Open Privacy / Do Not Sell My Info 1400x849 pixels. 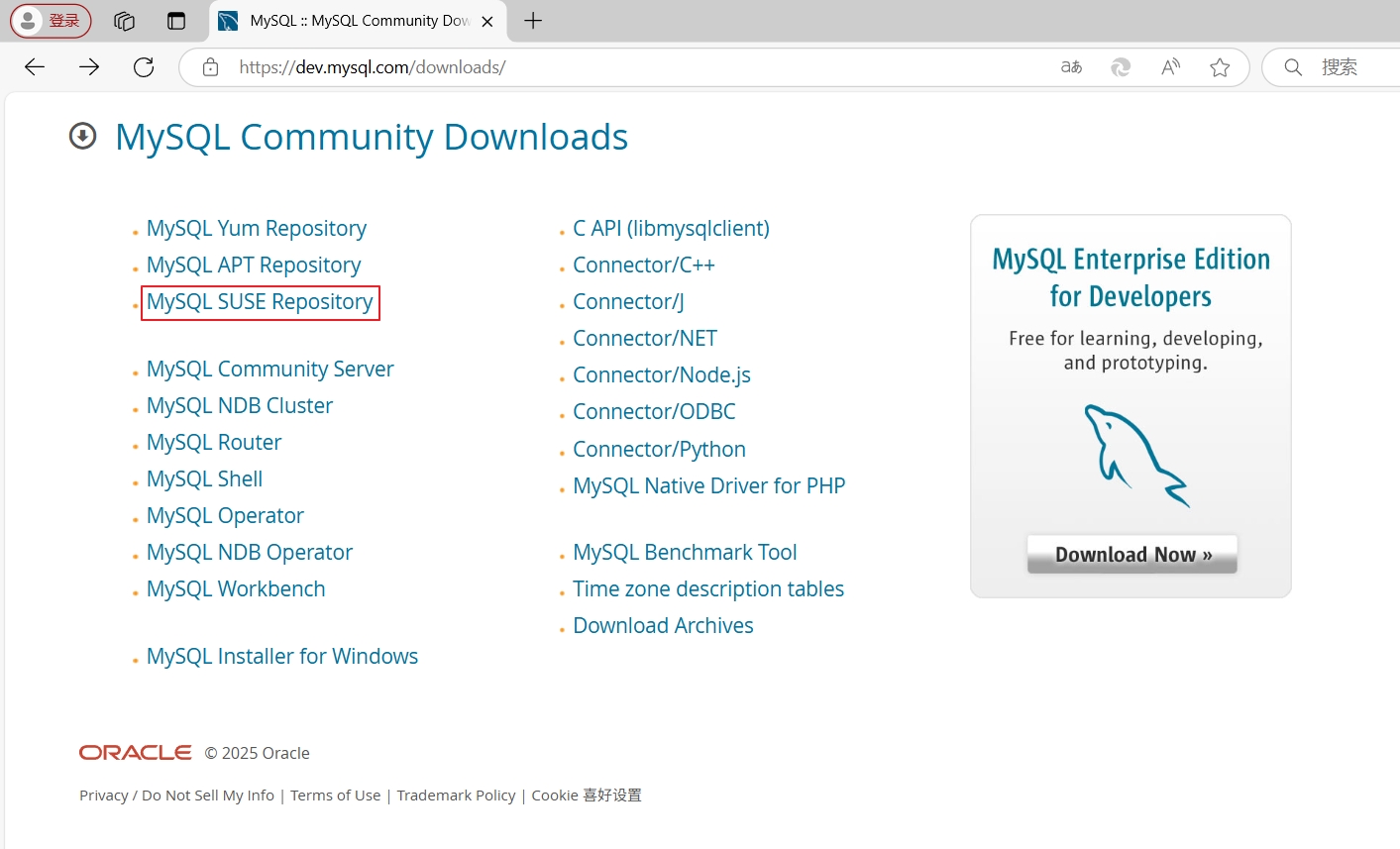(176, 796)
